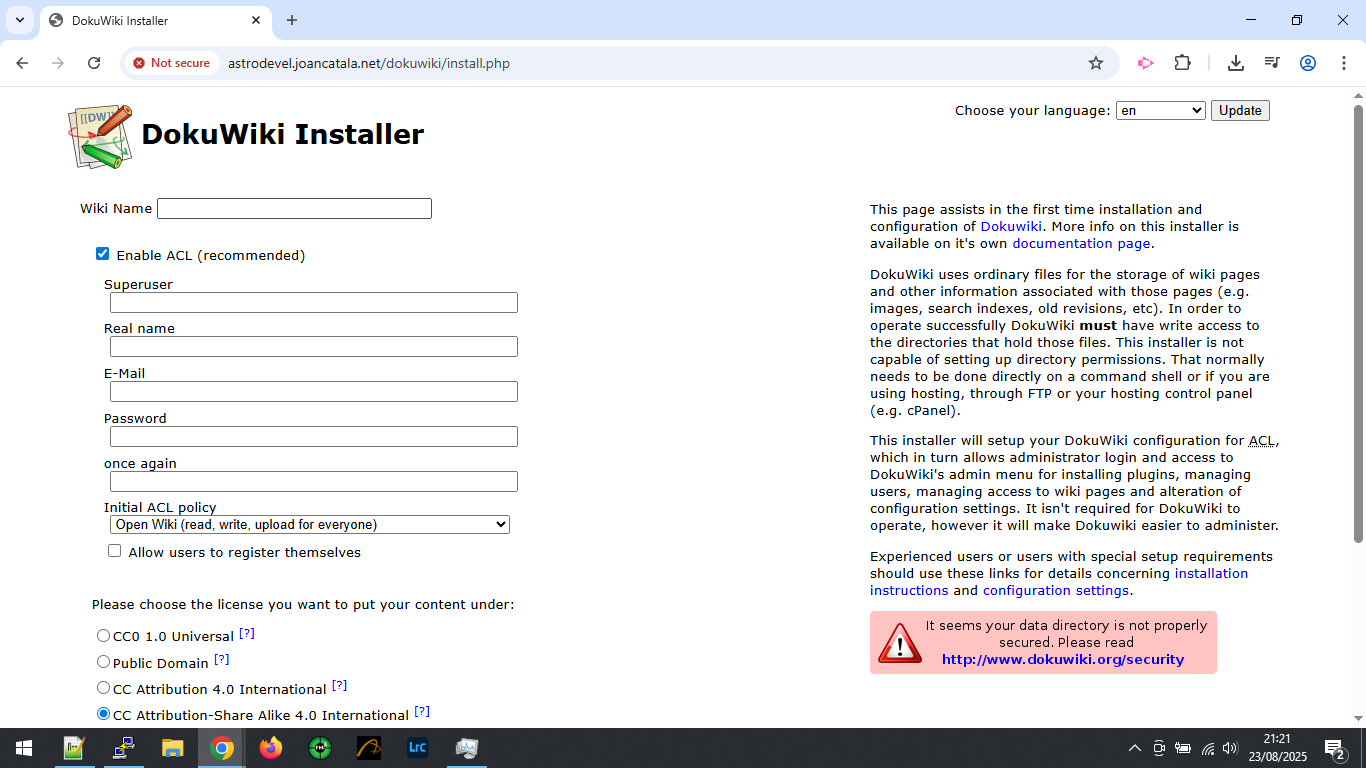Click the once again password field
This screenshot has width=1366, height=768.
[314, 481]
